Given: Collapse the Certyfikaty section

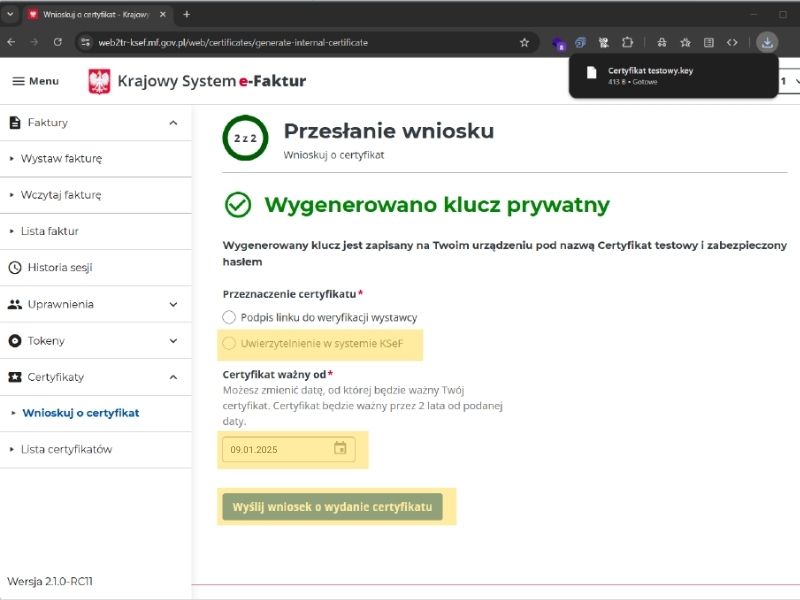Looking at the screenshot, I should coord(173,377).
